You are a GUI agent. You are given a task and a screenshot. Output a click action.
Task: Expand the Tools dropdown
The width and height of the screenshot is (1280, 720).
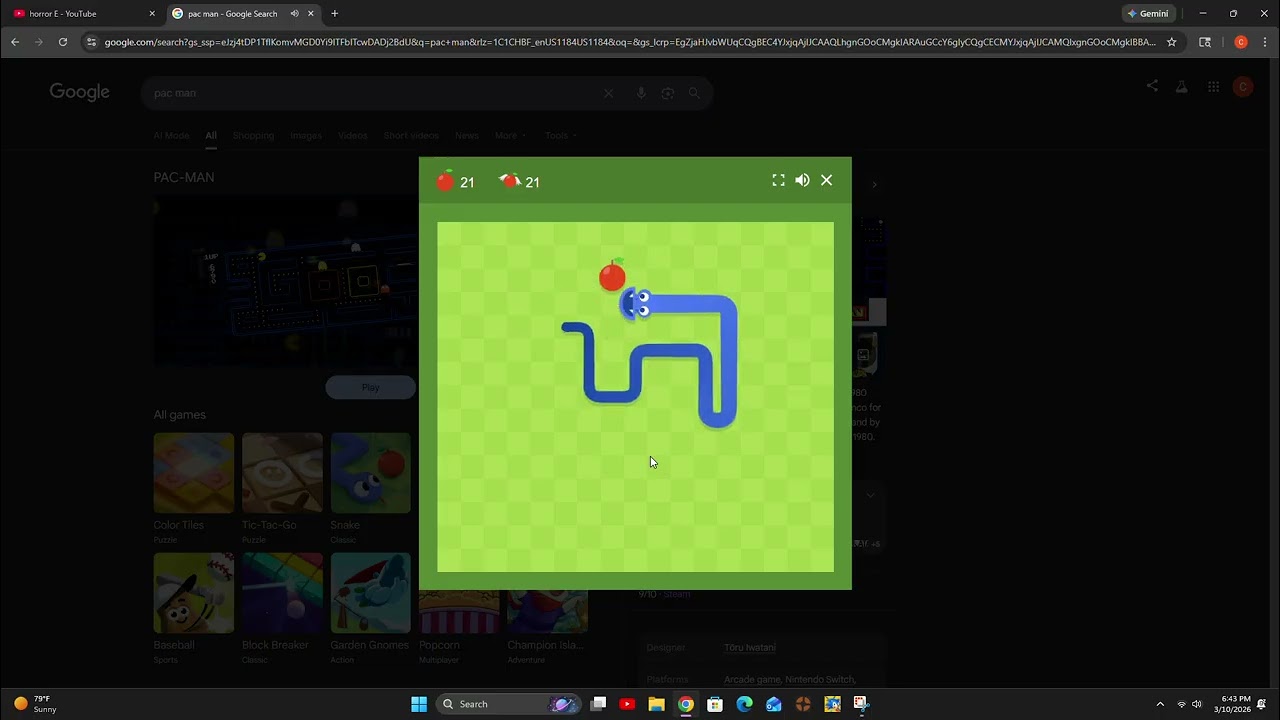tap(560, 135)
